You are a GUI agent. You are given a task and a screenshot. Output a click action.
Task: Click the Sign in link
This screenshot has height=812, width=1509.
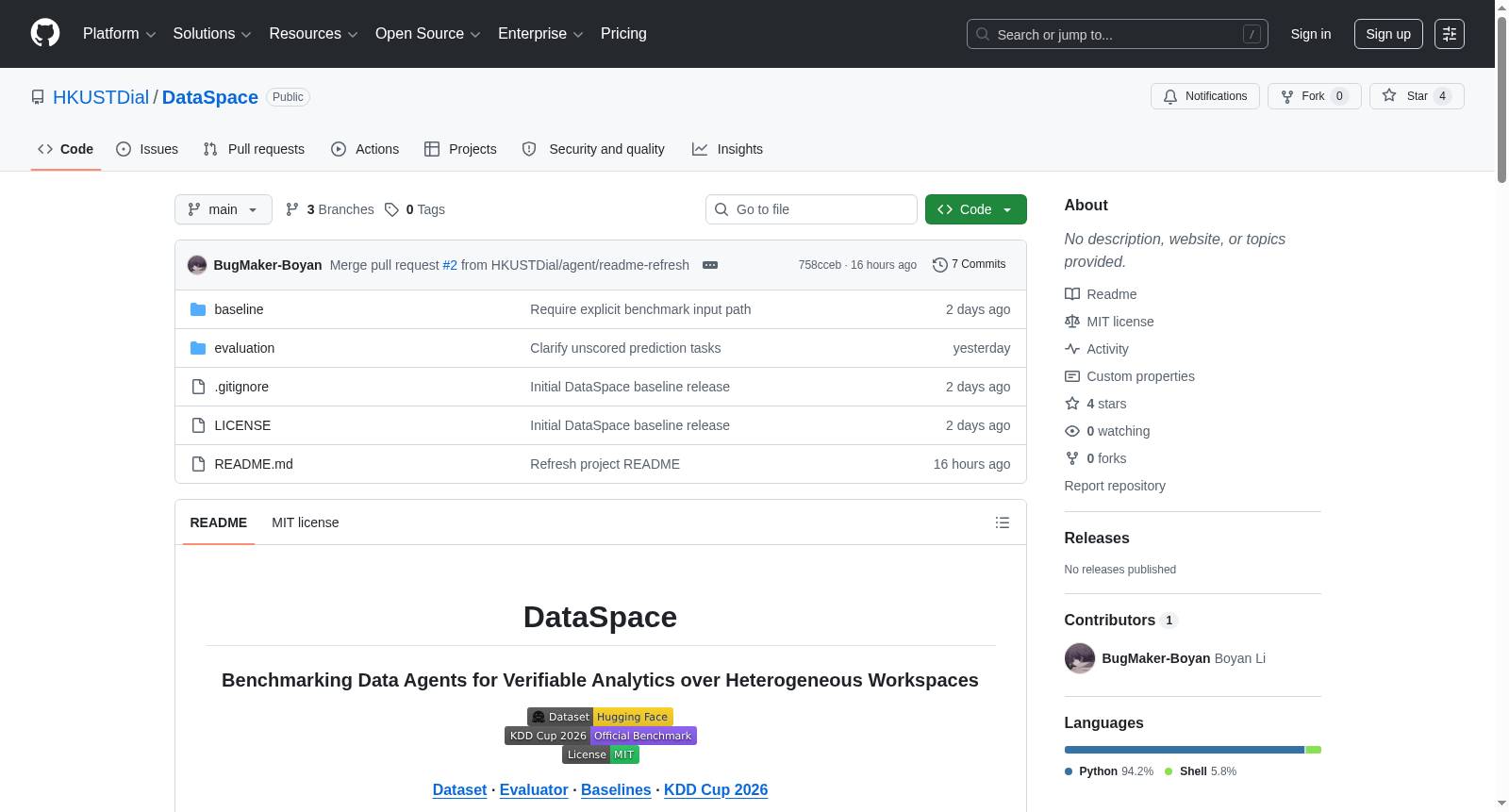coord(1311,34)
